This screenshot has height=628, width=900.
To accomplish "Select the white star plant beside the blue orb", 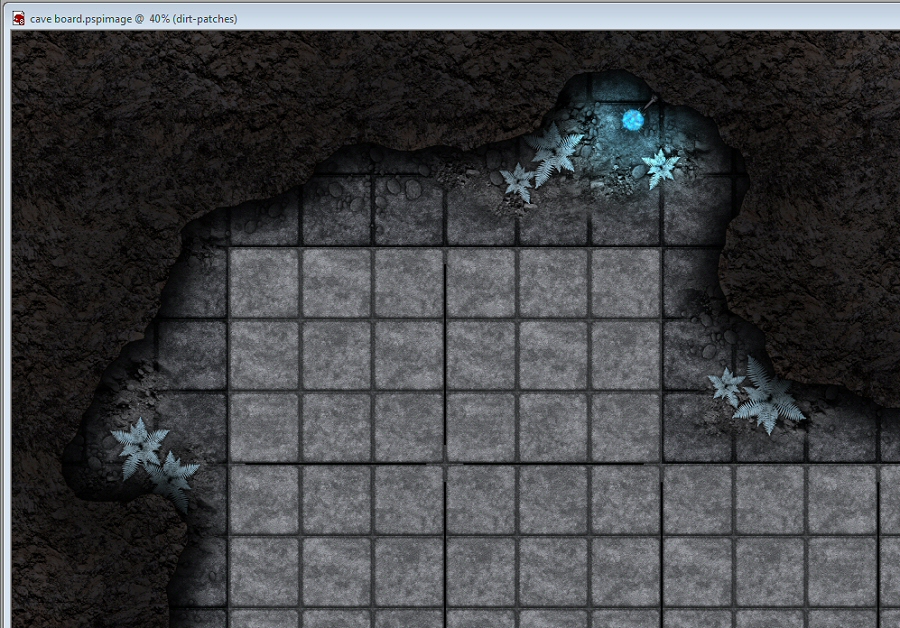I will click(660, 166).
